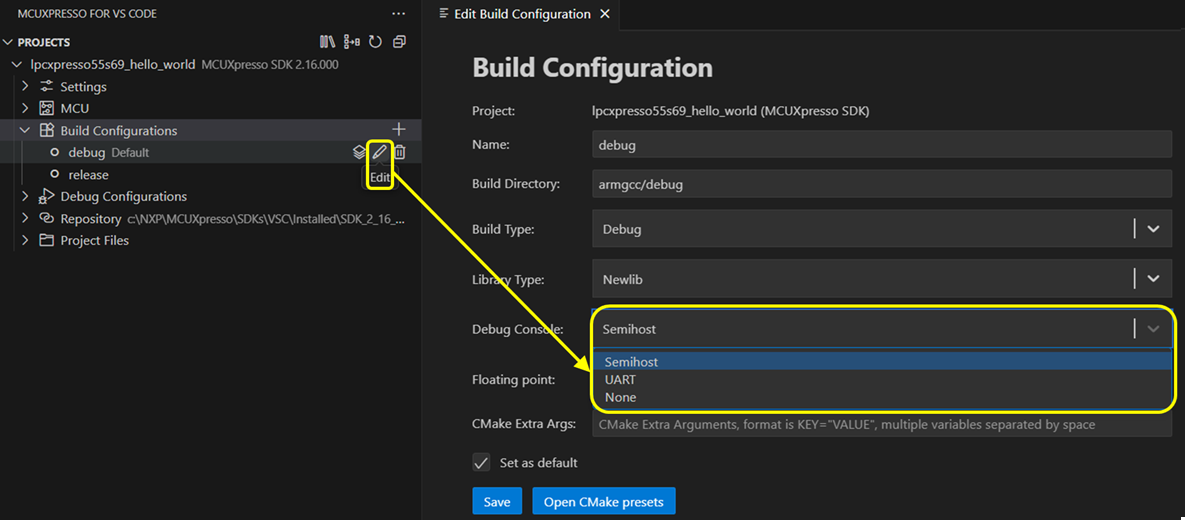Click the Save button

497,502
